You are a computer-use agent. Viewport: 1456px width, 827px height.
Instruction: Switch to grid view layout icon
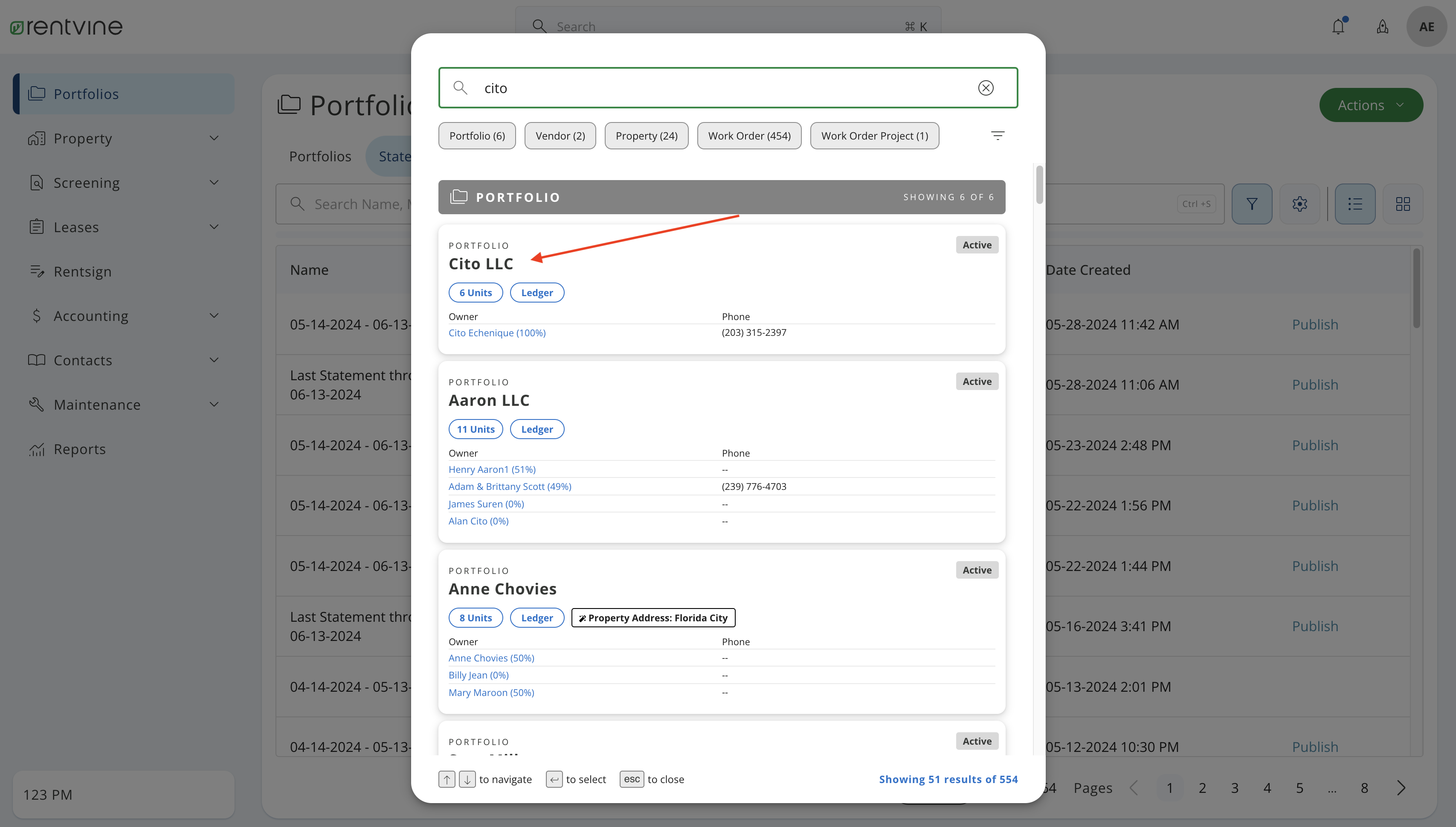tap(1403, 204)
